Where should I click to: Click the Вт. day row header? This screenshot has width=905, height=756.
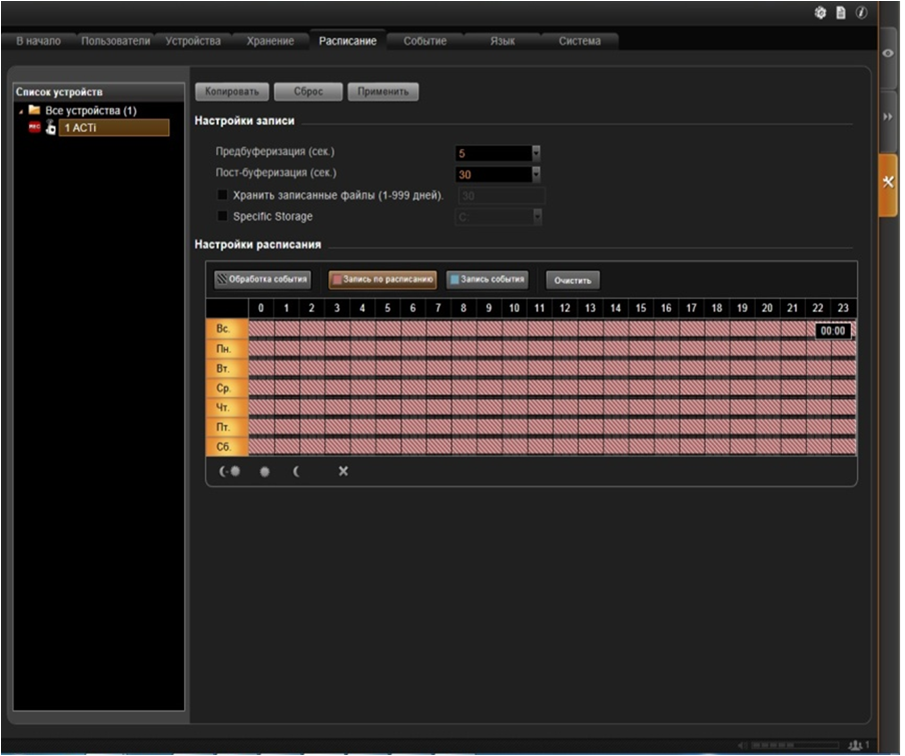click(x=227, y=368)
